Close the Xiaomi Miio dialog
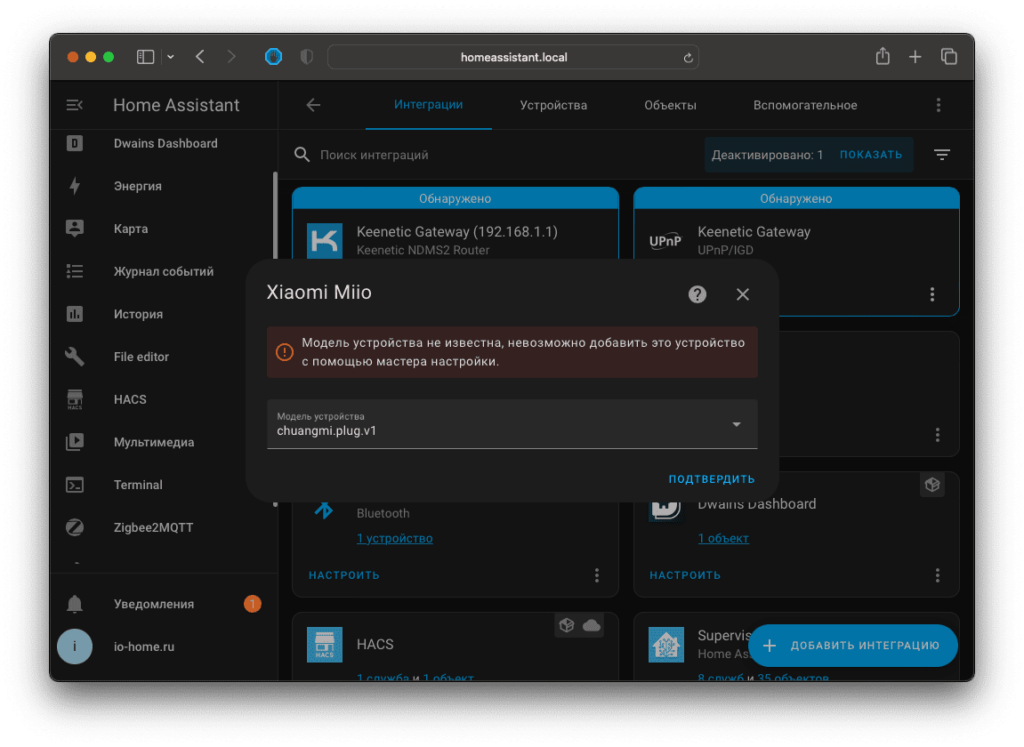1024x747 pixels. 743,294
